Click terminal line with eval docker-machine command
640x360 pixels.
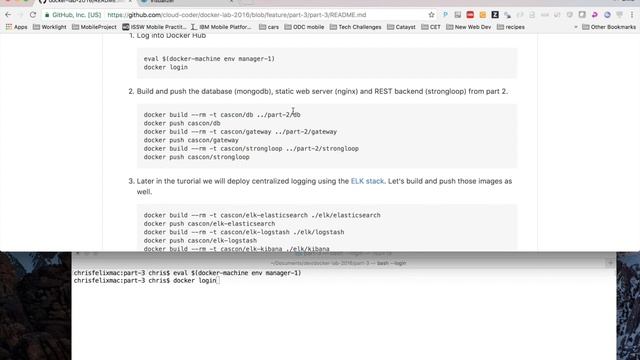[x=187, y=273]
